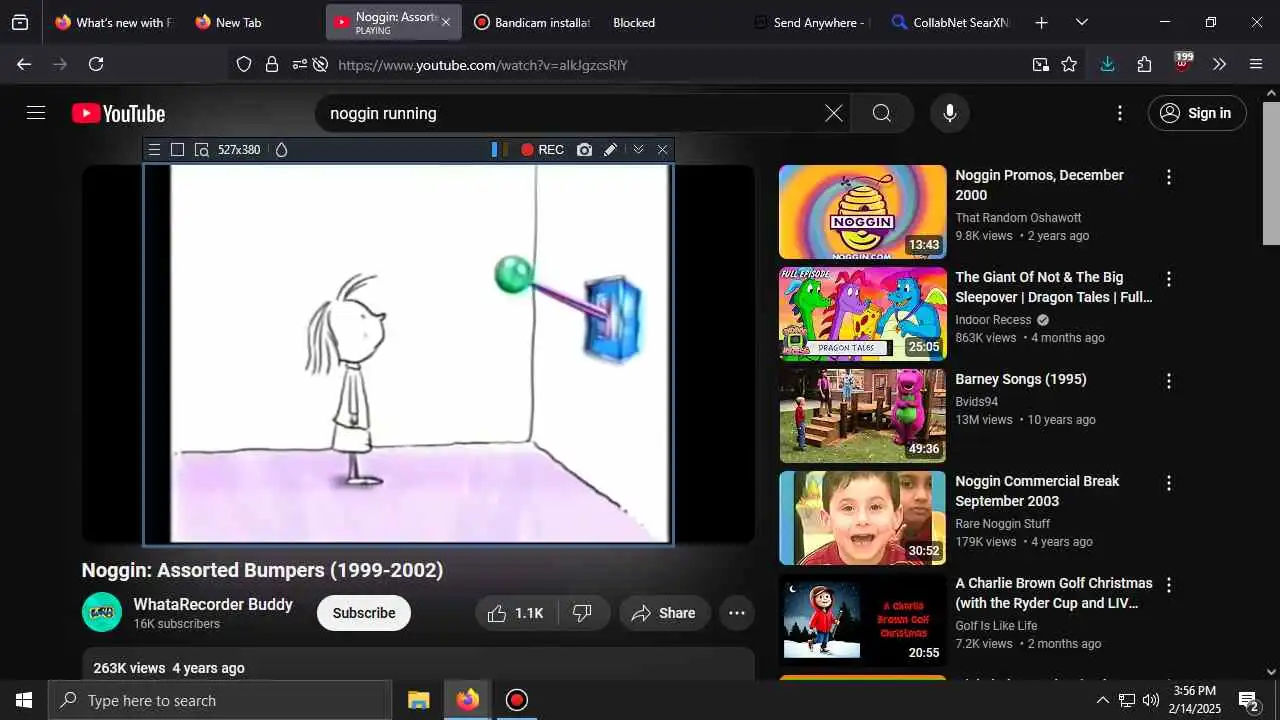The height and width of the screenshot is (720, 1280).
Task: Activate the Bandicam pencil drawing tool
Action: coord(610,150)
